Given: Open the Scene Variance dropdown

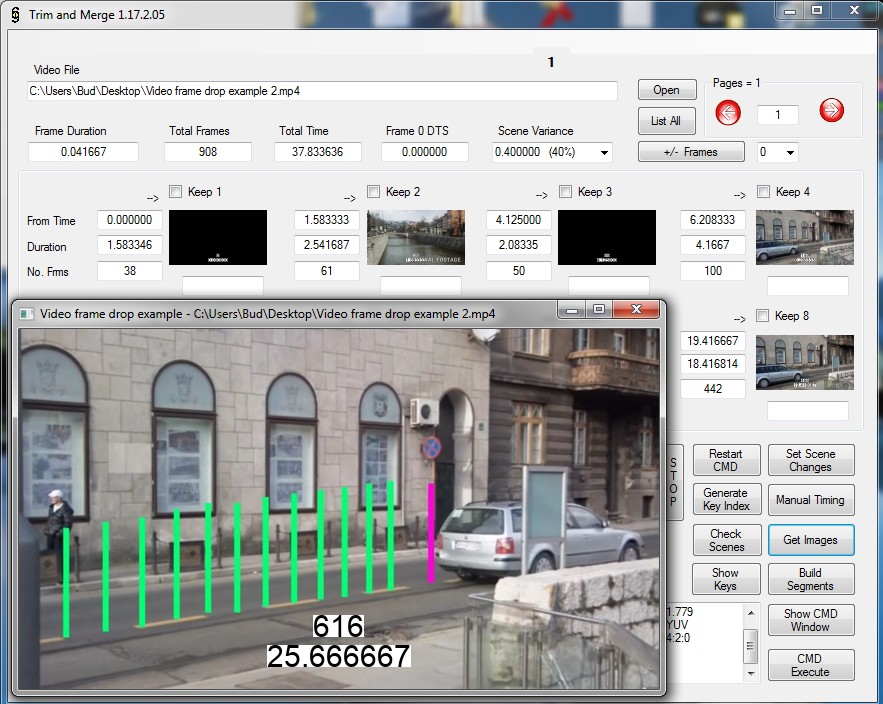Looking at the screenshot, I should click(604, 153).
